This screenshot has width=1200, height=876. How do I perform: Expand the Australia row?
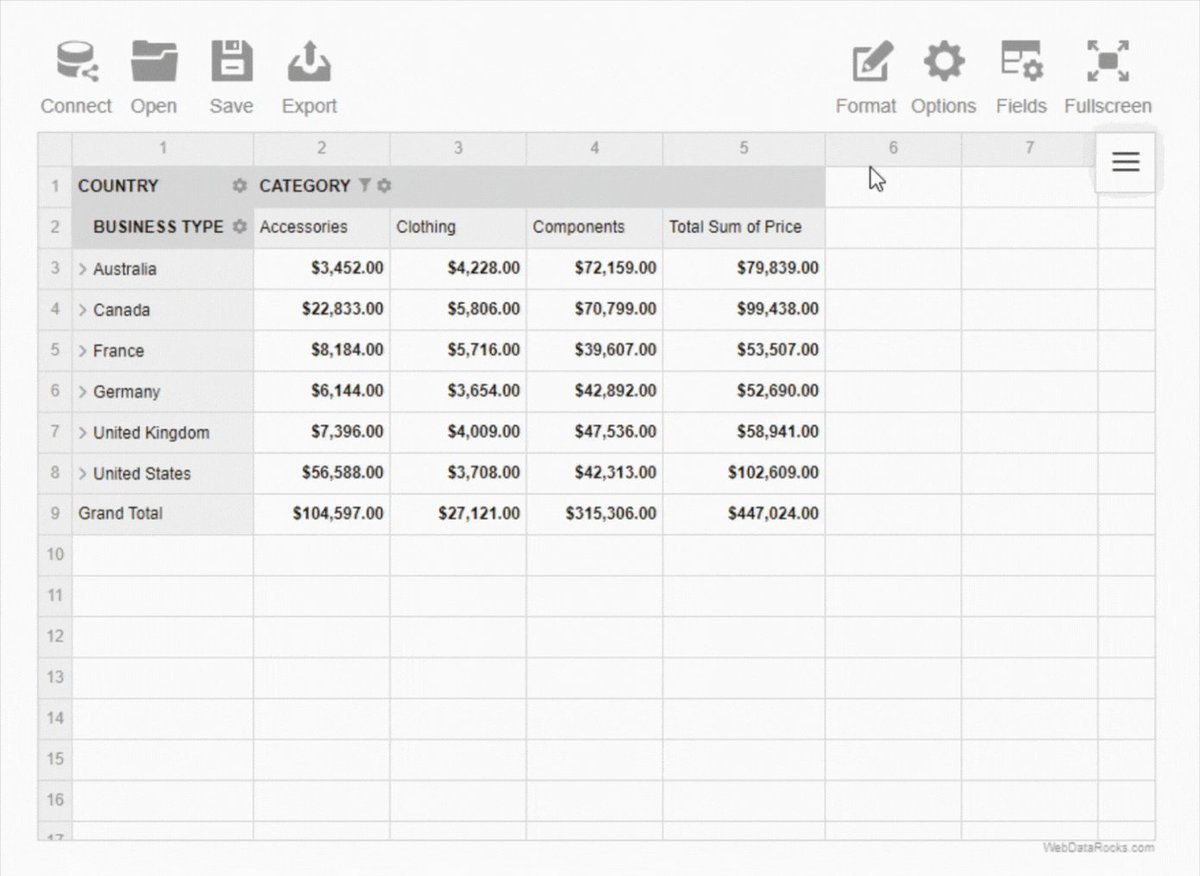(x=83, y=269)
